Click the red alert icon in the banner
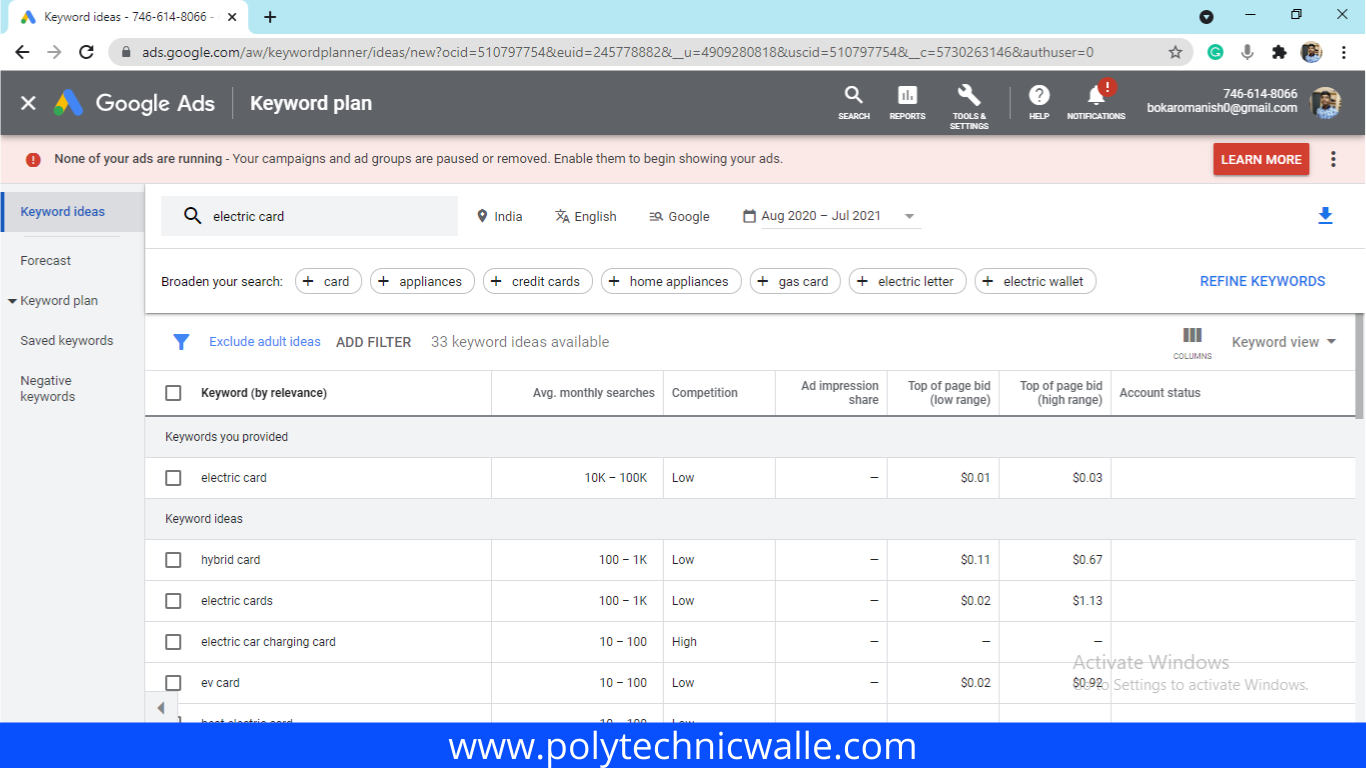 34,159
